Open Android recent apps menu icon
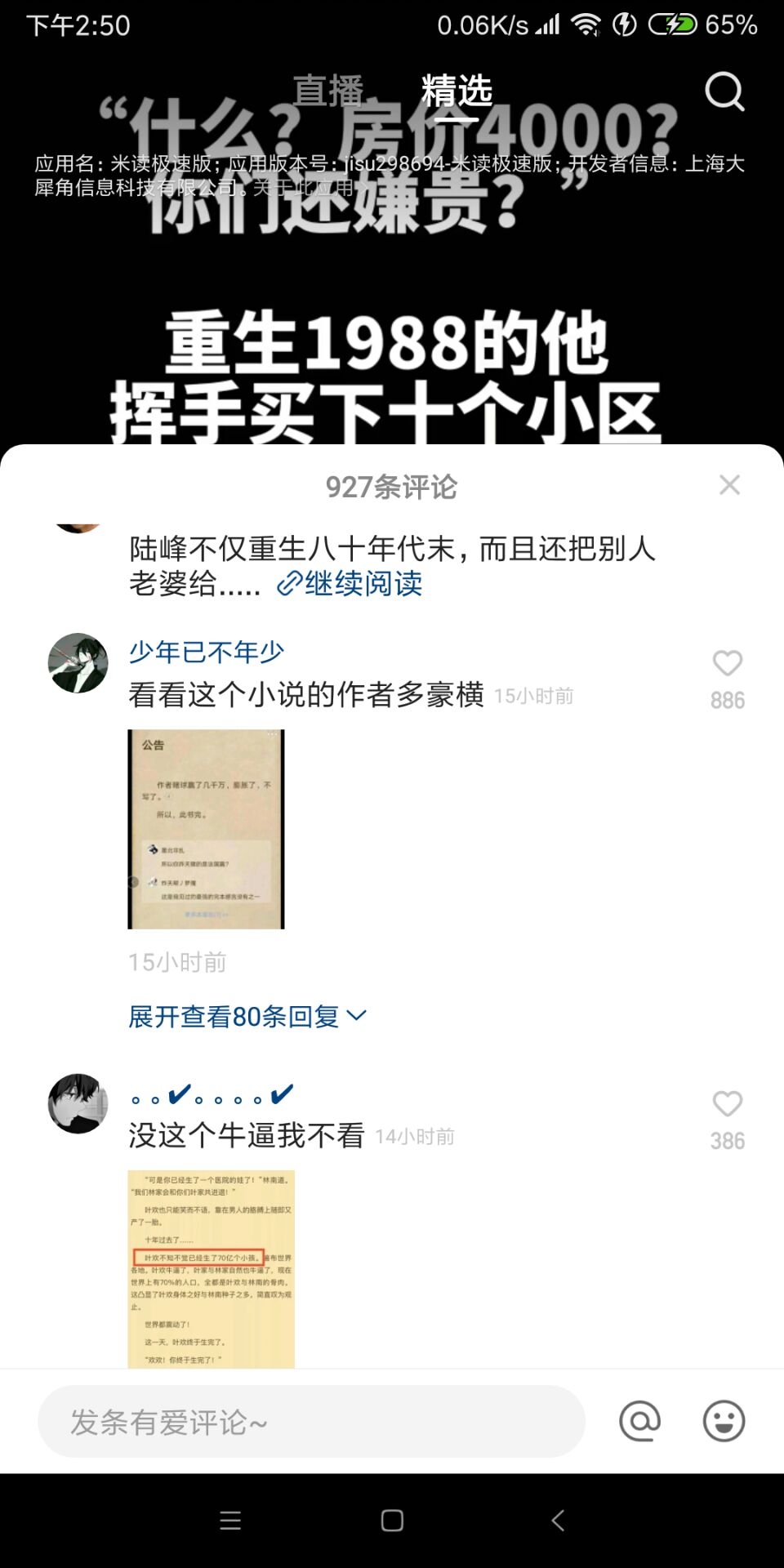The image size is (784, 1568). coord(230,1520)
